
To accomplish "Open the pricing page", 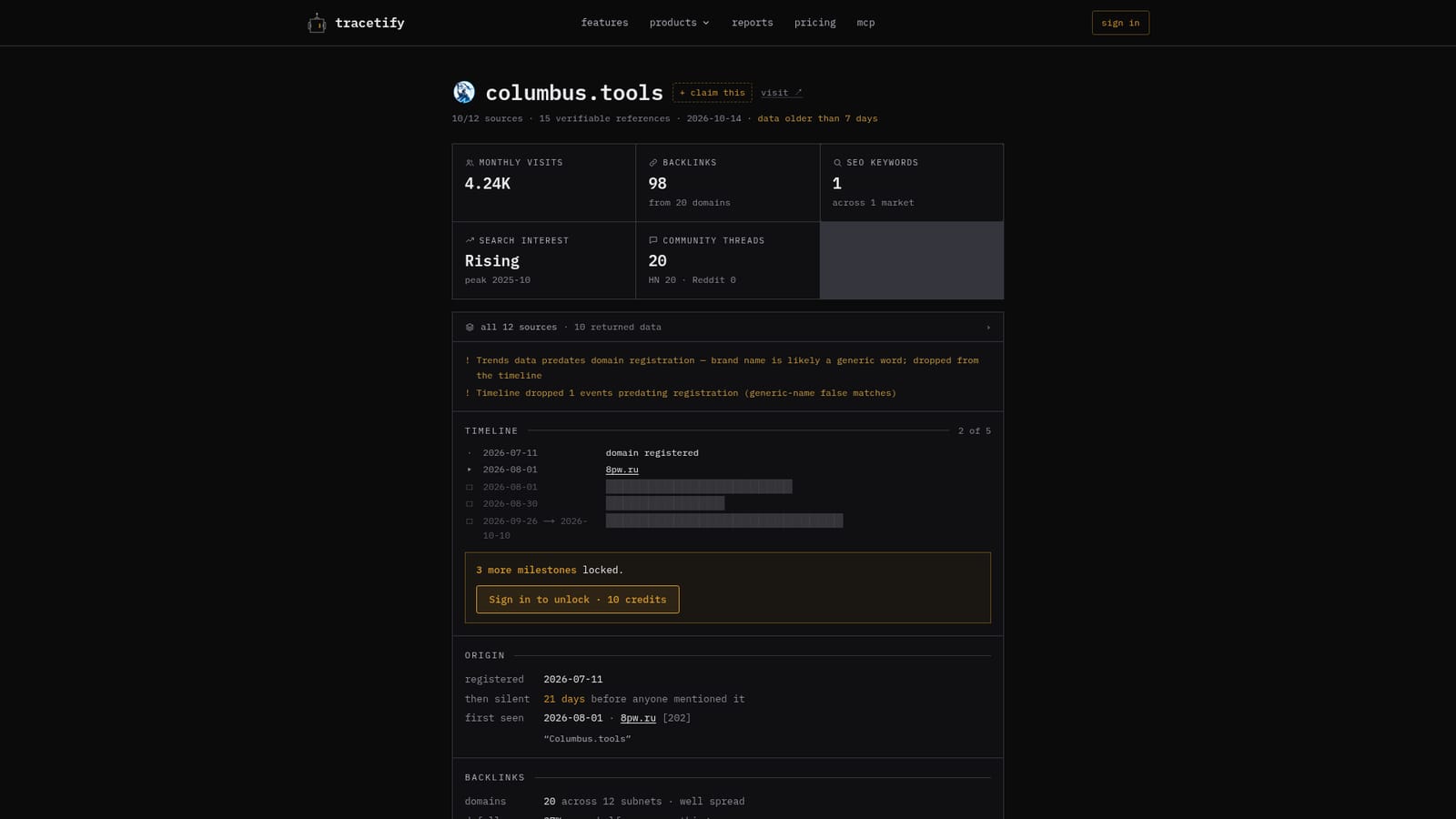I will (x=814, y=23).
